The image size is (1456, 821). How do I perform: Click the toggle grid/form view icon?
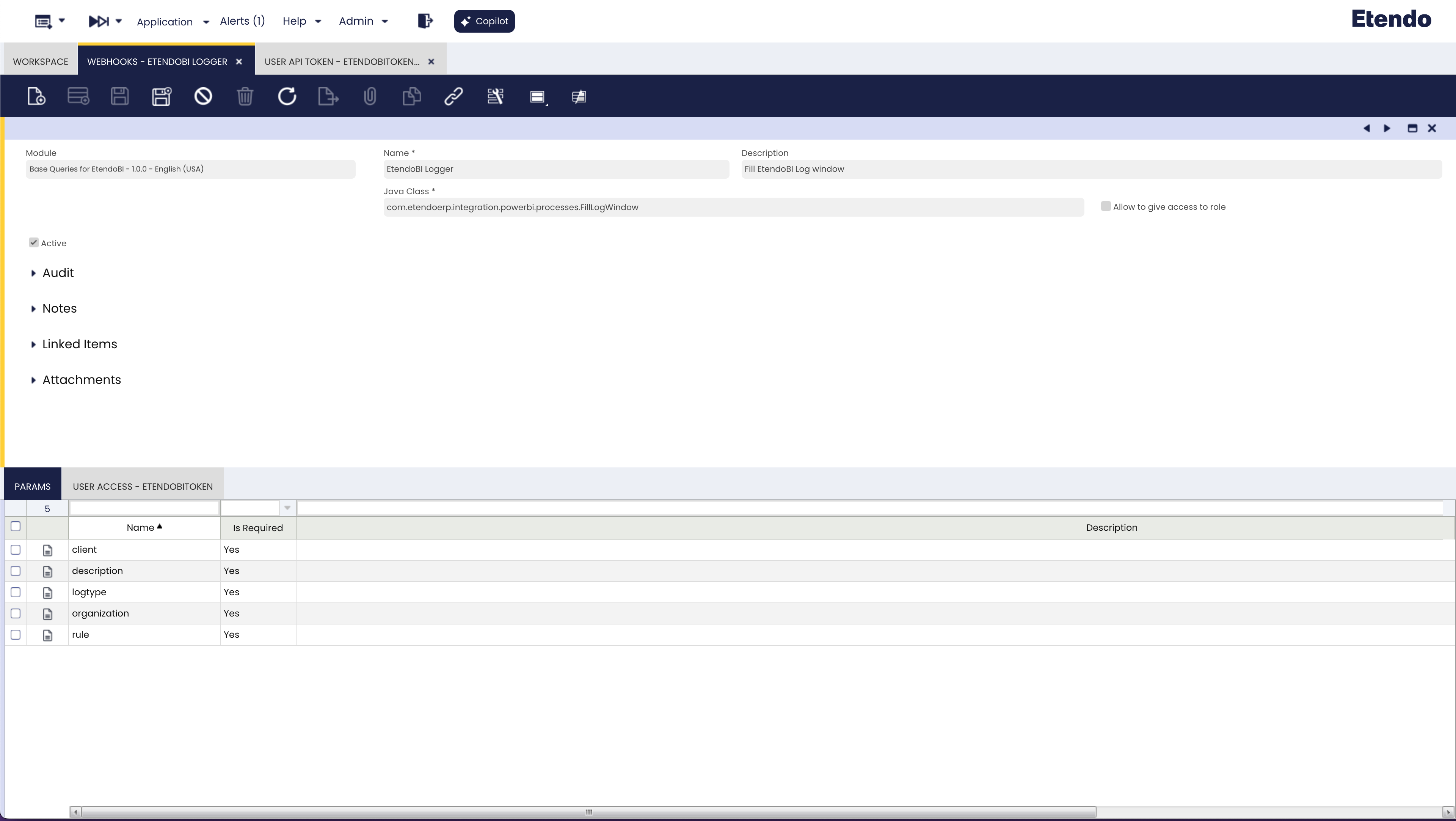click(x=538, y=97)
